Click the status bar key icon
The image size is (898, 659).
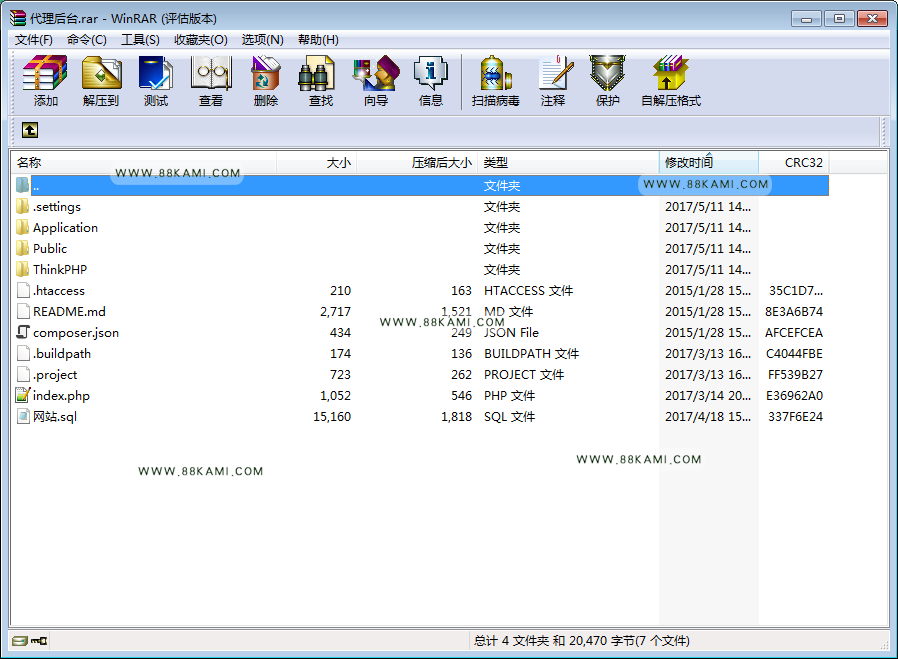click(40, 641)
